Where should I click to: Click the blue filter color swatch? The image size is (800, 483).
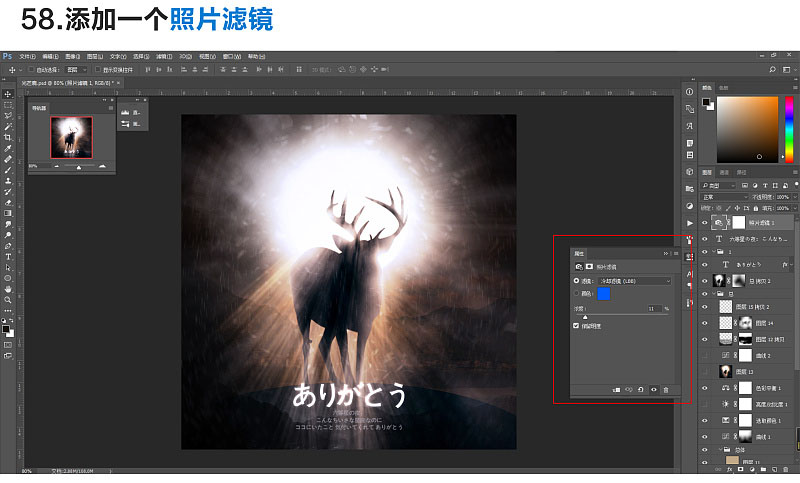[x=604, y=294]
